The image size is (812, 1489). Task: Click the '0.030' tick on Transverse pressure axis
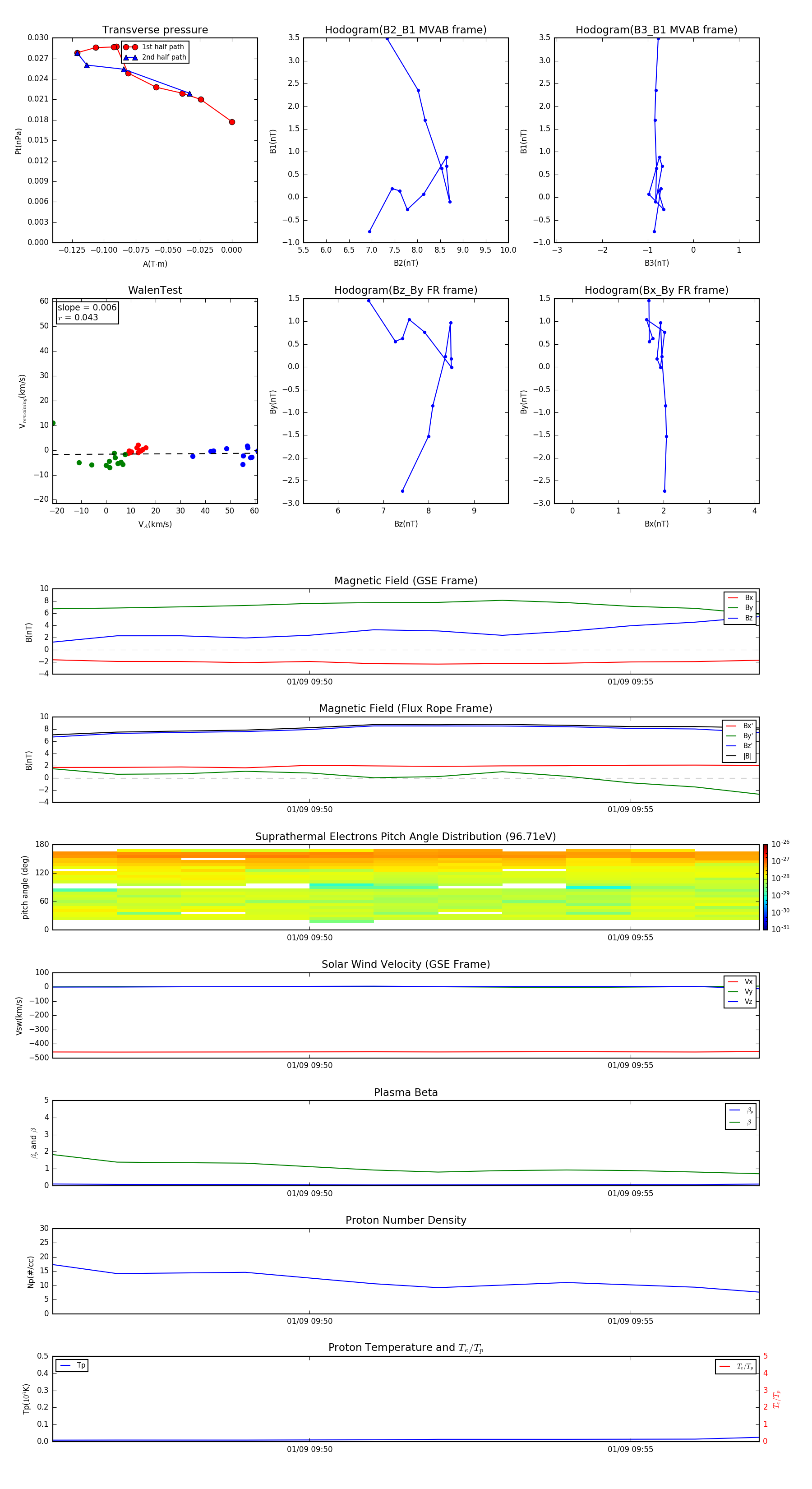38,37
